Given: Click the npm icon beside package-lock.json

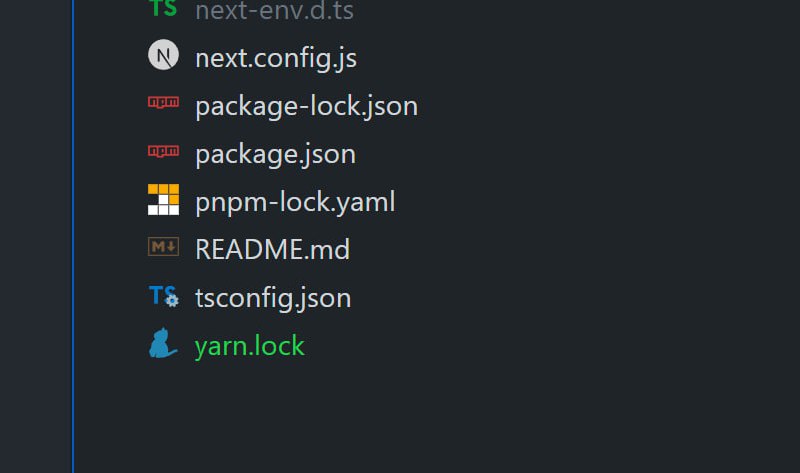Looking at the screenshot, I should pos(163,104).
